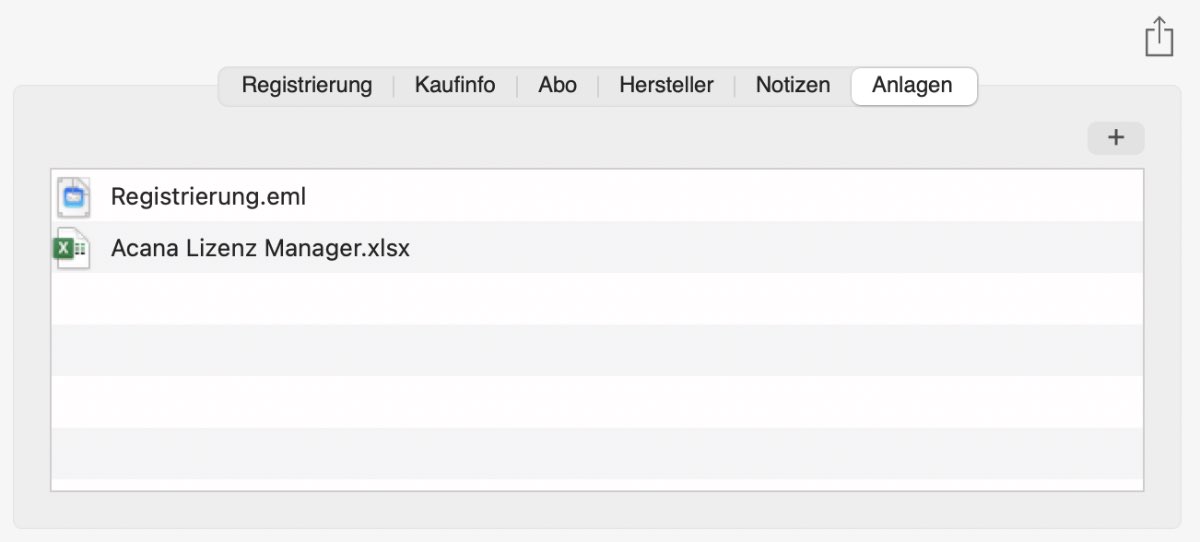Show the Notizen tab

tap(793, 85)
